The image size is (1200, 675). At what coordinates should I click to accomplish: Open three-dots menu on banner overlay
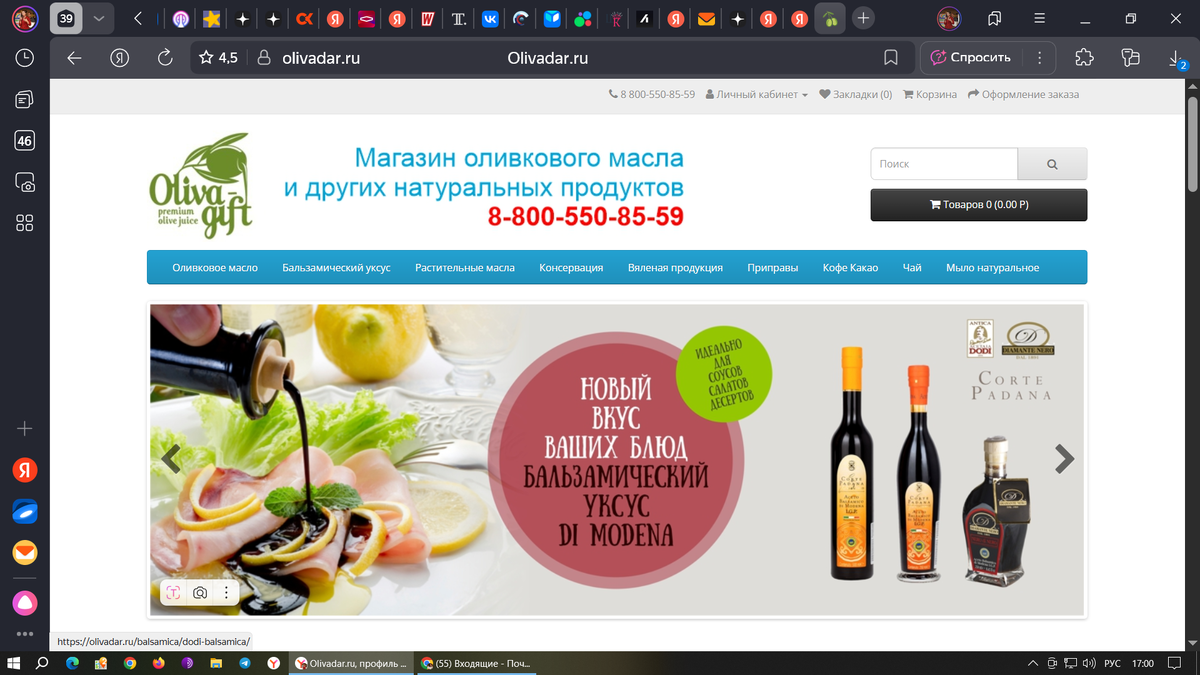pos(227,593)
